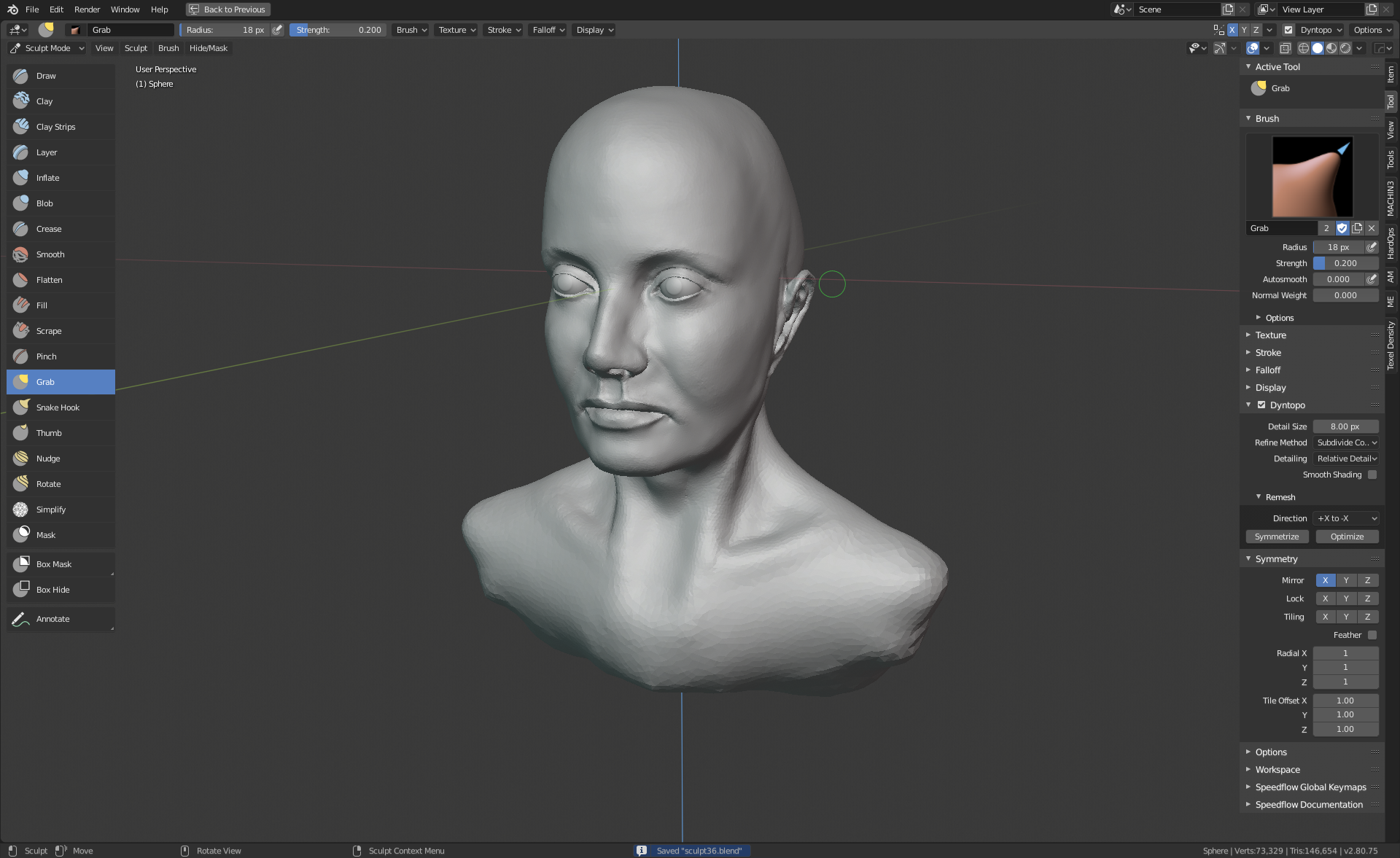Open the Hide/Mask menu
The image size is (1400, 858).
209,48
